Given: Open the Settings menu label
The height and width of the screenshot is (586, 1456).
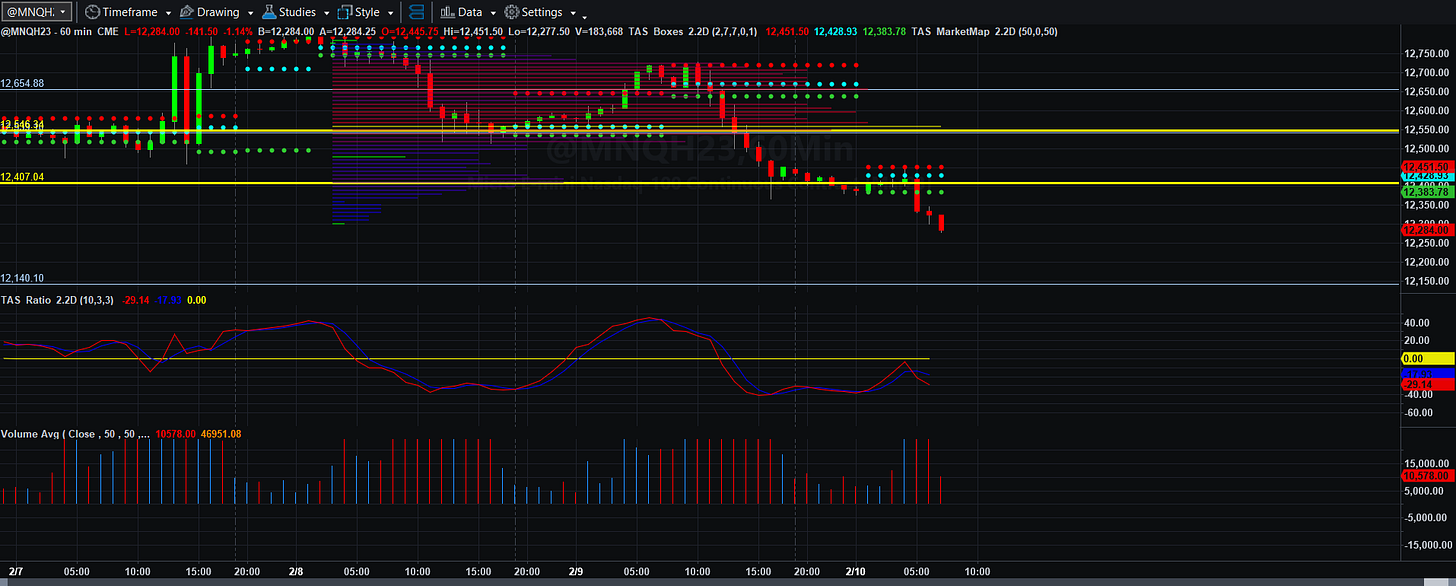Looking at the screenshot, I should (541, 12).
